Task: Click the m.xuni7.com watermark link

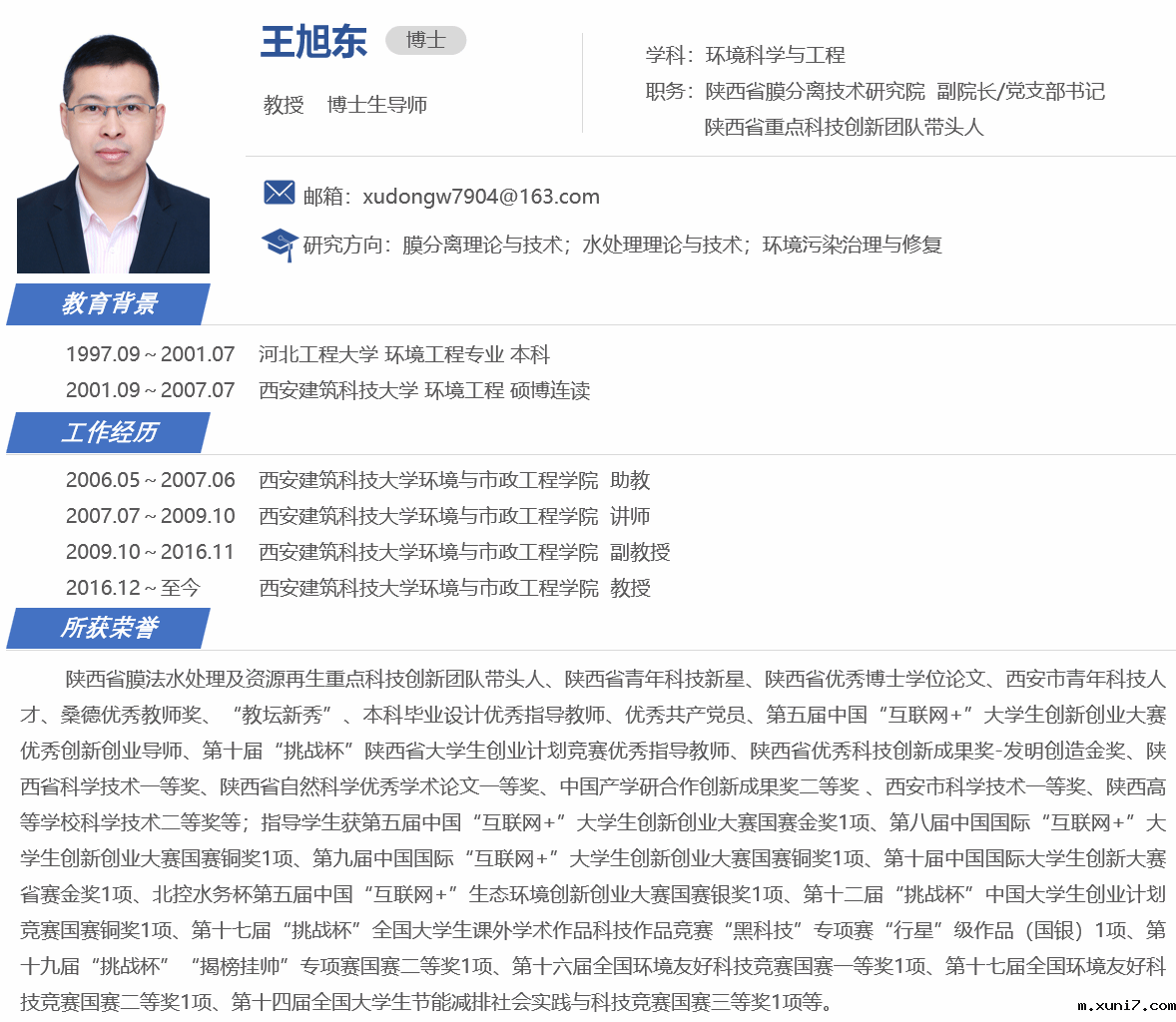Action: click(1125, 1006)
